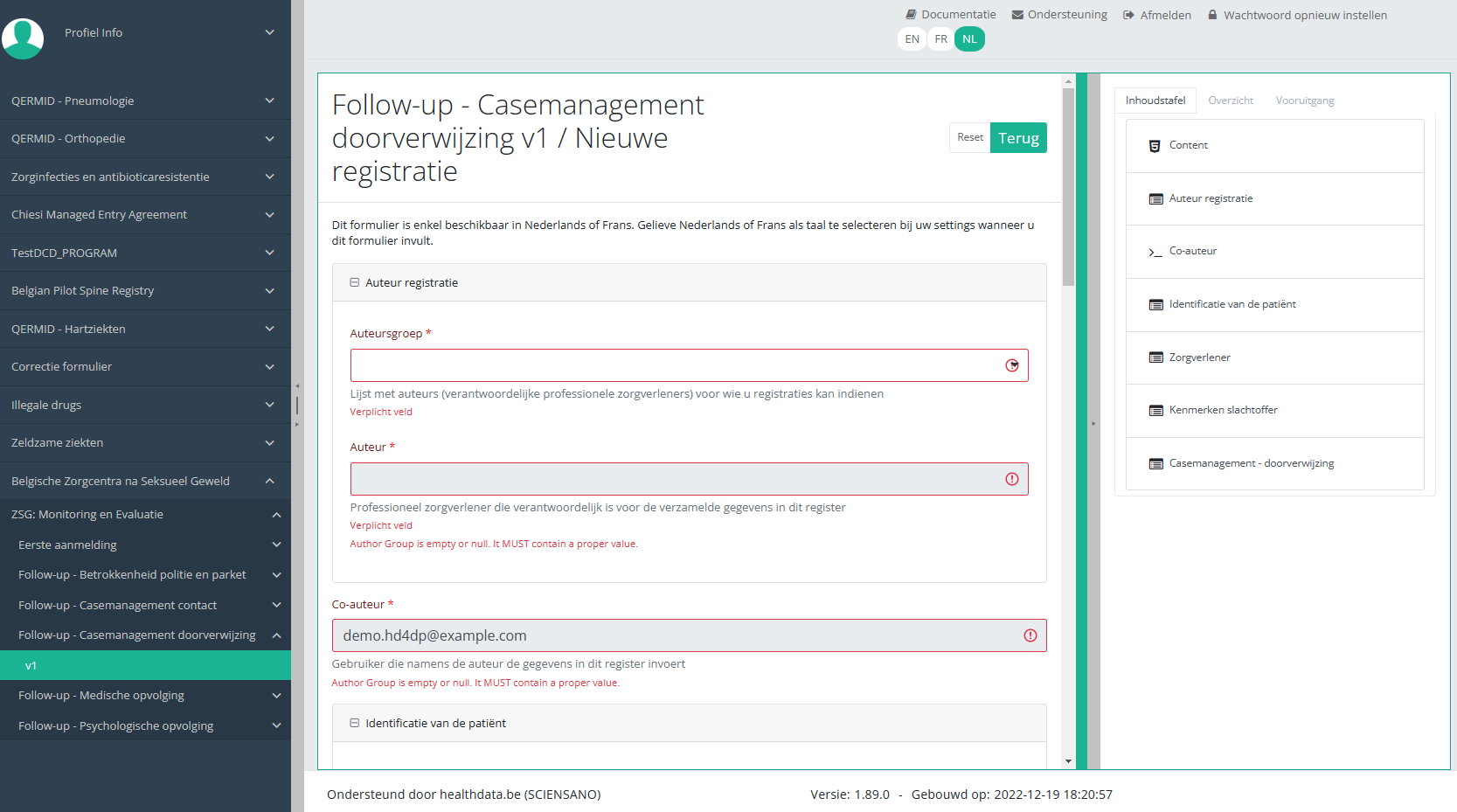This screenshot has height=812, width=1457.
Task: Select the NL language option
Action: (969, 39)
